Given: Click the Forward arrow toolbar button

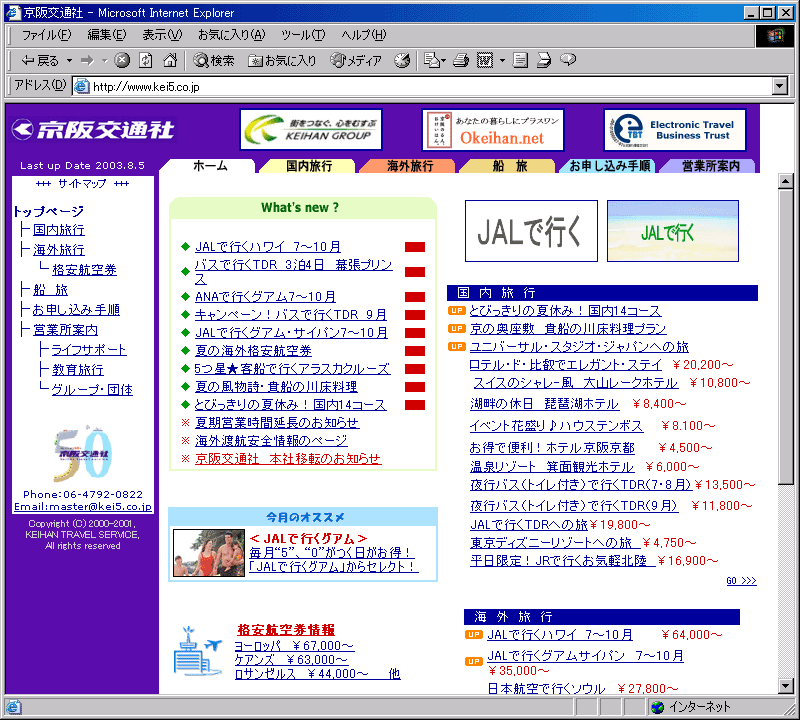Looking at the screenshot, I should [x=87, y=60].
